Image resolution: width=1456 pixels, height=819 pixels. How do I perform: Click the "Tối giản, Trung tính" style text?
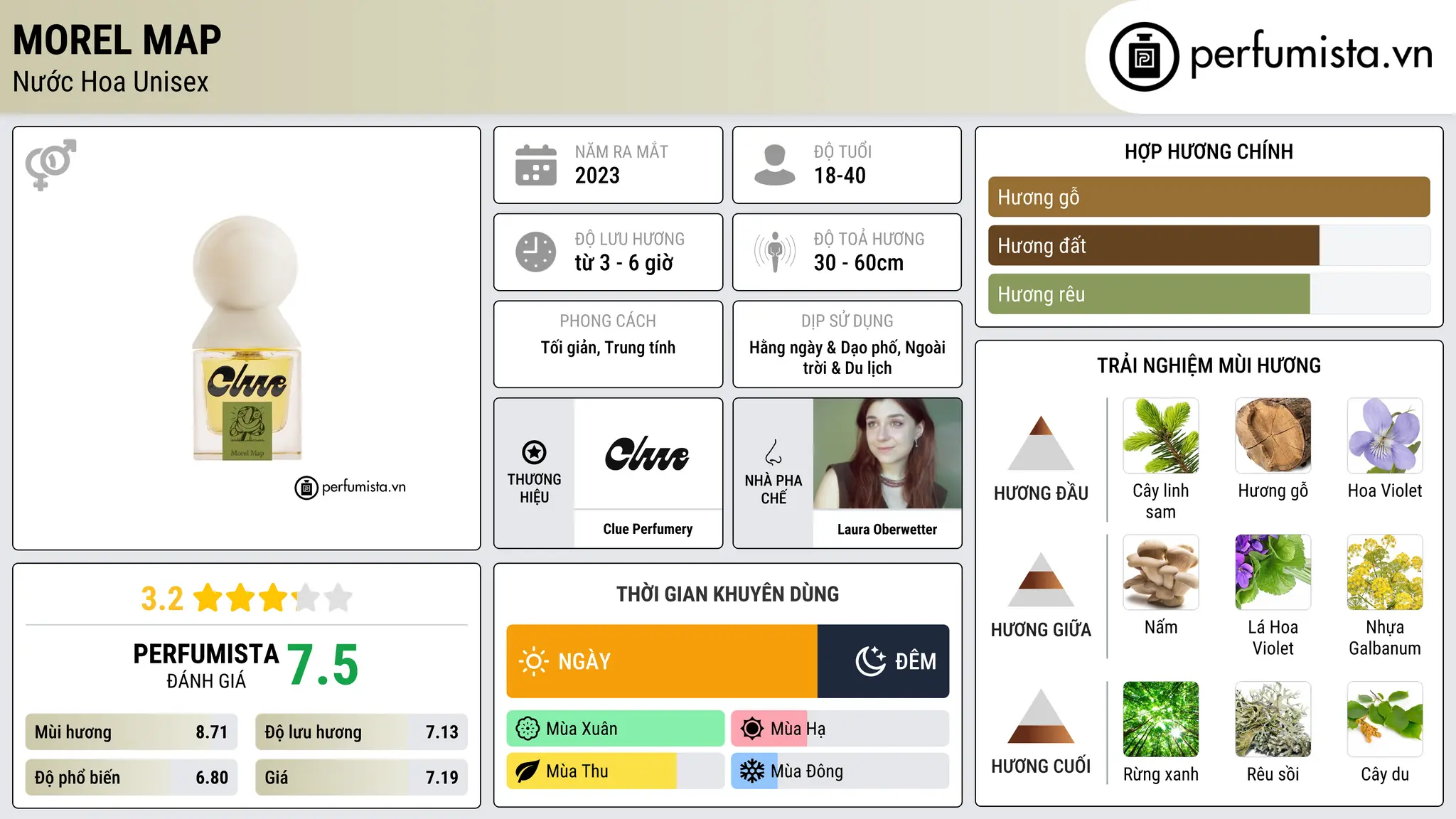click(608, 348)
